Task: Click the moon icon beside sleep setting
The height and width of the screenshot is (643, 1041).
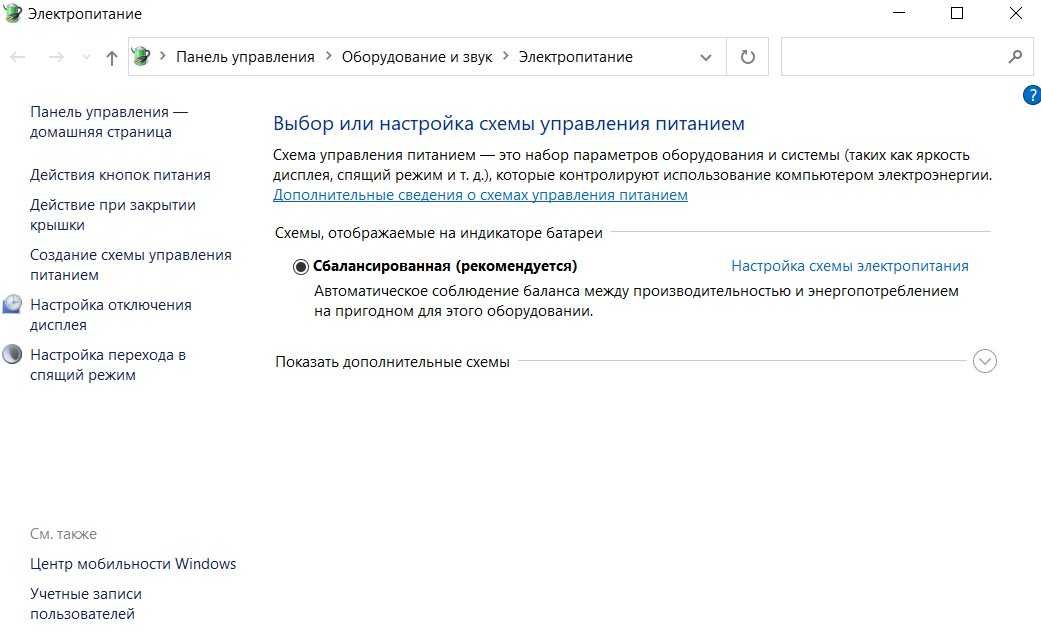Action: [12, 355]
